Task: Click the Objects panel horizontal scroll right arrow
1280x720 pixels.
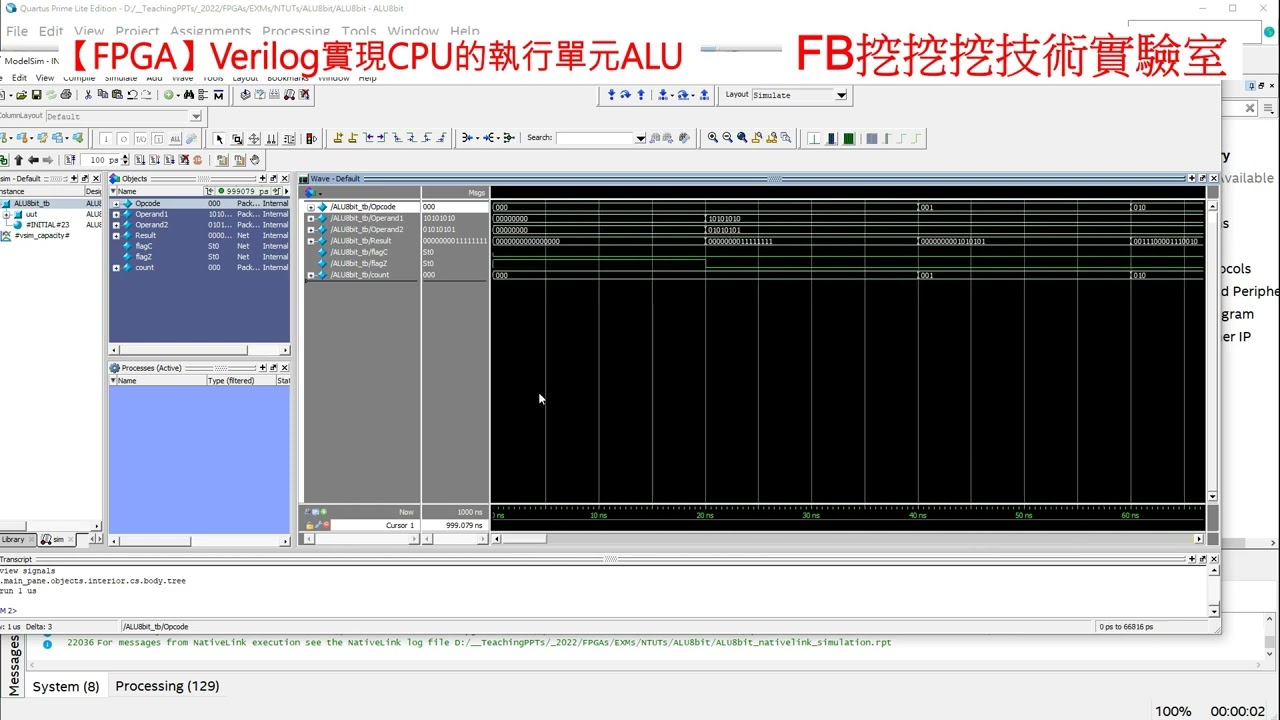Action: click(x=285, y=350)
